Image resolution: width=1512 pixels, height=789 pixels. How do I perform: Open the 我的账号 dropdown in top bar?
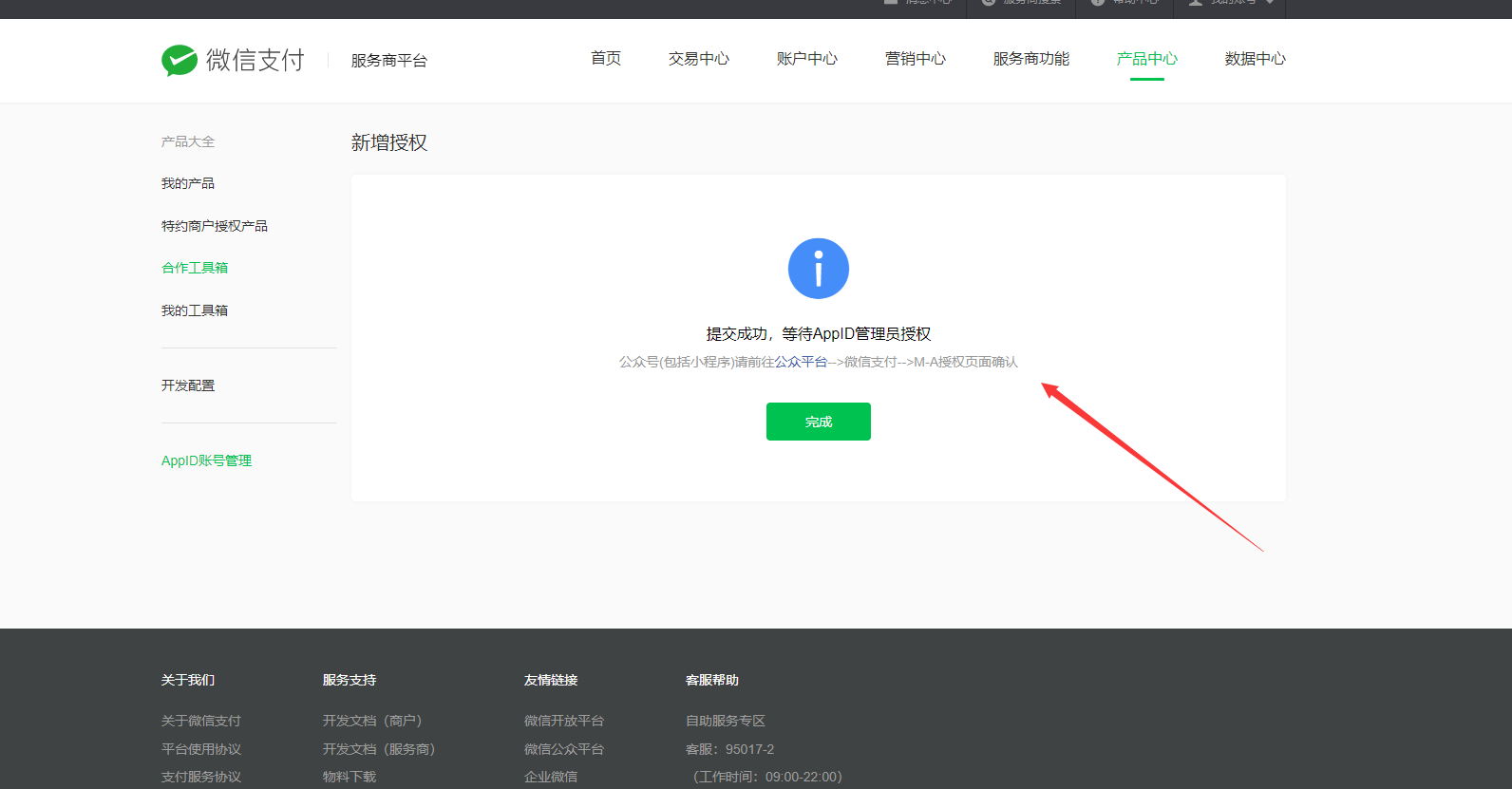coord(1232,3)
